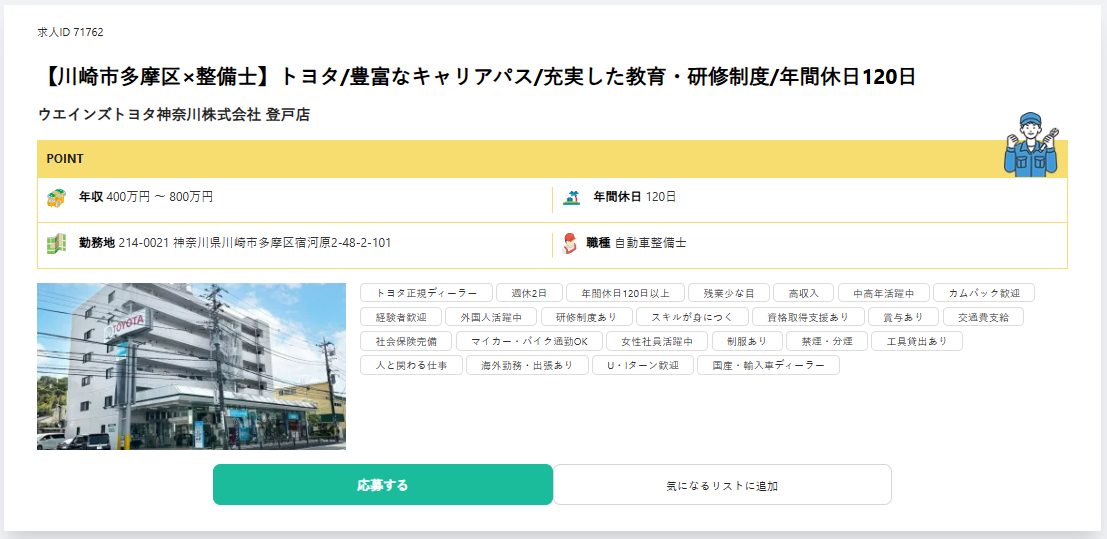This screenshot has height=539, width=1107.
Task: Select the 人と関わる仕事 tag
Action: [x=412, y=365]
